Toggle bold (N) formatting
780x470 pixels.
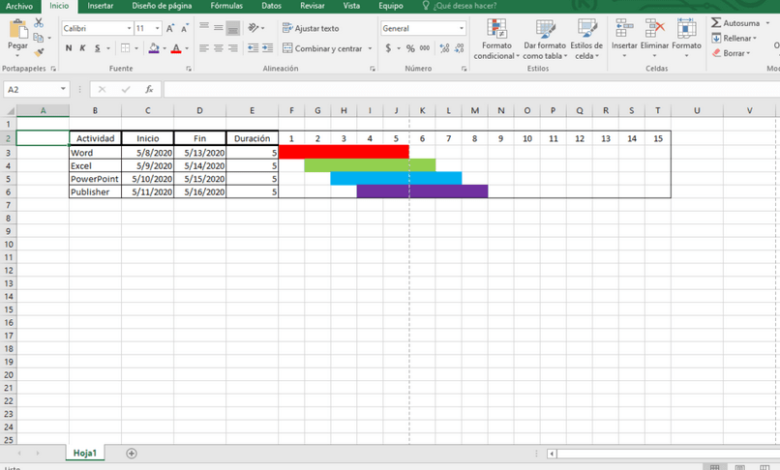(69, 48)
